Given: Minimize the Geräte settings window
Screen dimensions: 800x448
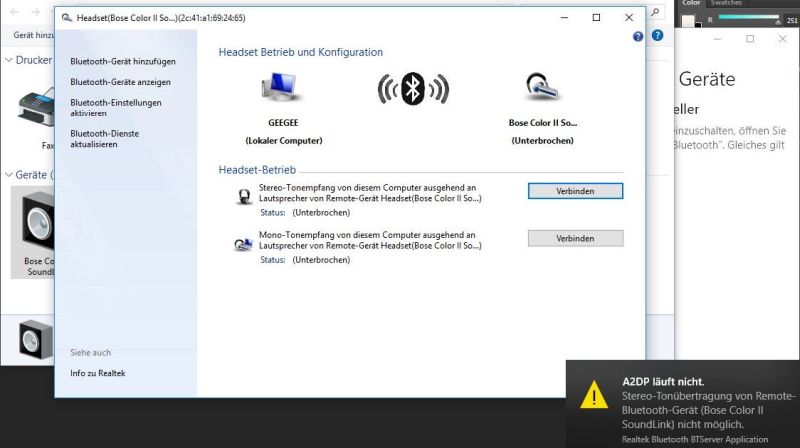Looking at the screenshot, I should point(717,39).
